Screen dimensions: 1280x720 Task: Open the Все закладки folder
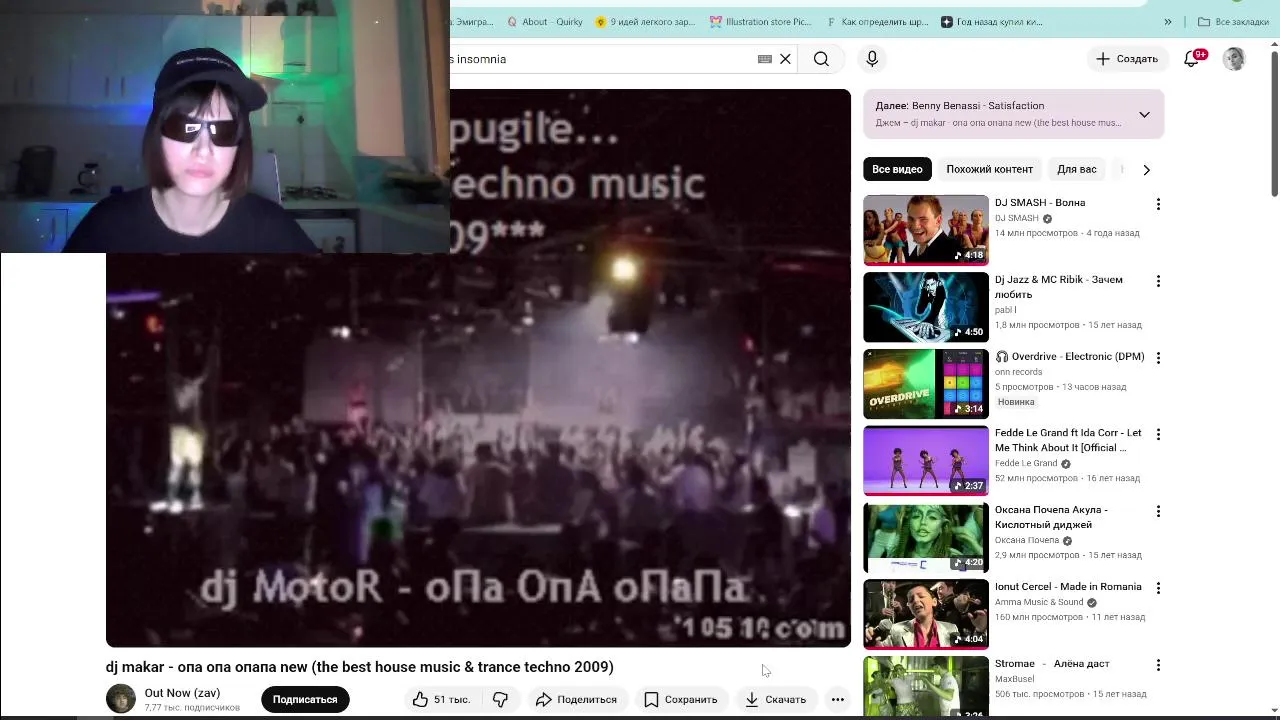coord(1233,22)
